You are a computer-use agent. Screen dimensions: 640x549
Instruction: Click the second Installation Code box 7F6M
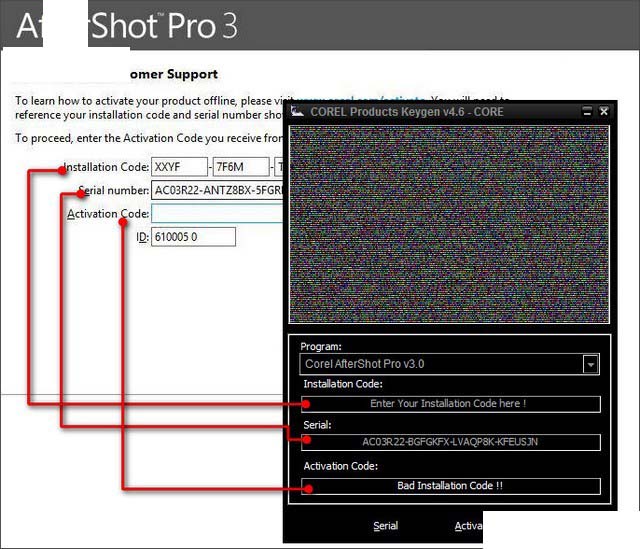point(241,167)
